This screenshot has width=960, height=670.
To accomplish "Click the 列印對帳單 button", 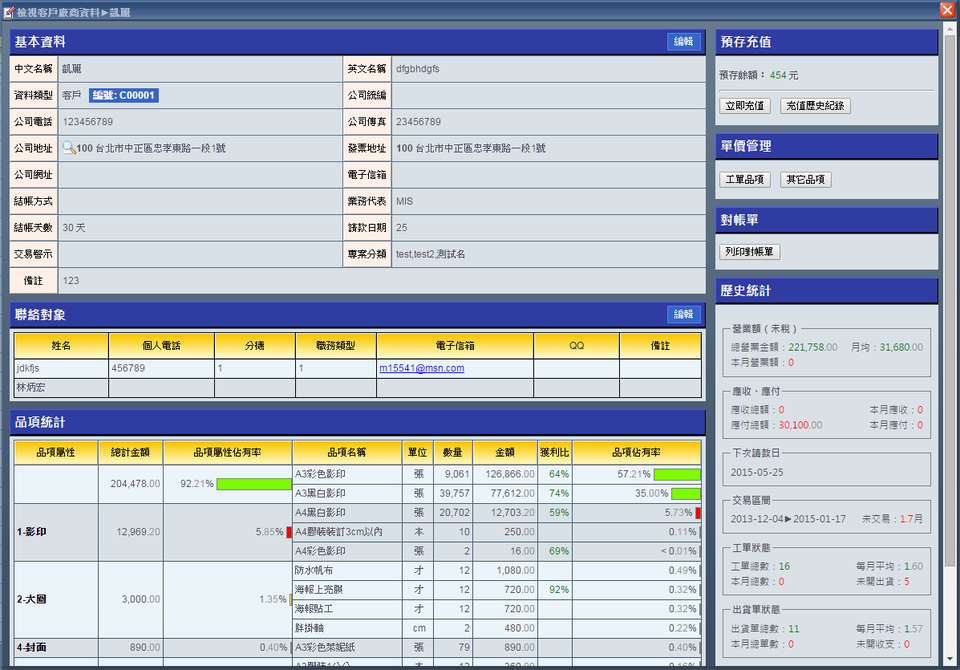I will pyautogui.click(x=750, y=252).
